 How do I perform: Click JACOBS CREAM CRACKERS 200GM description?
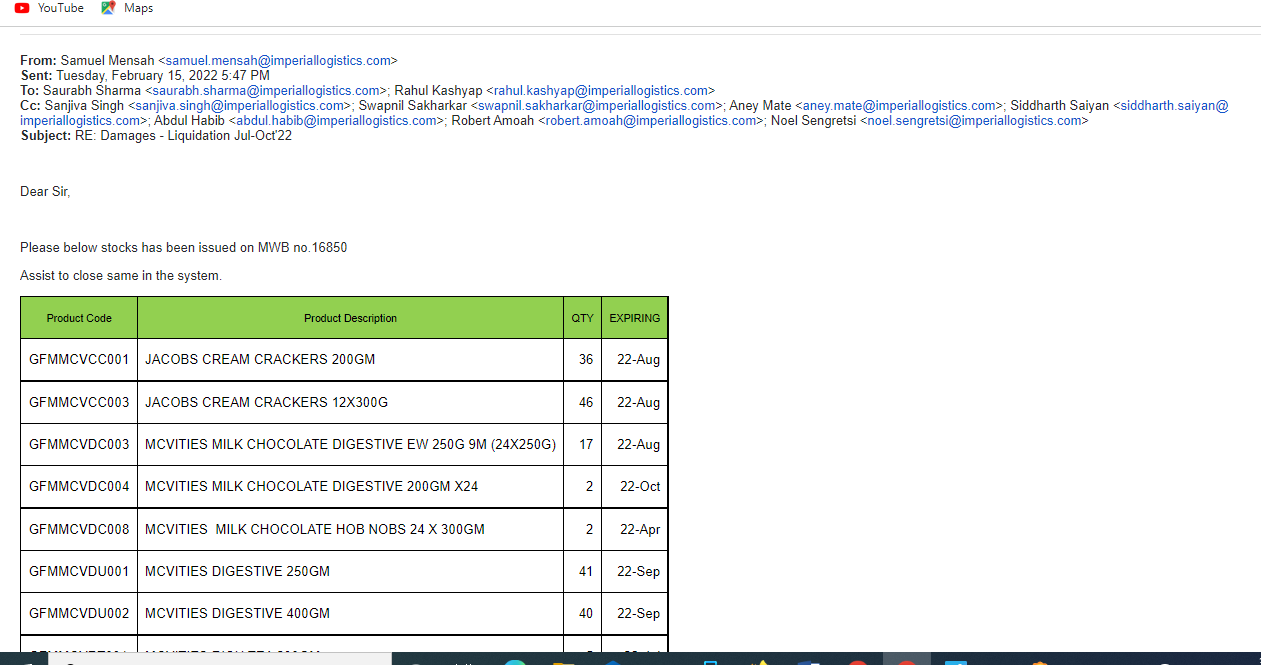pos(260,360)
